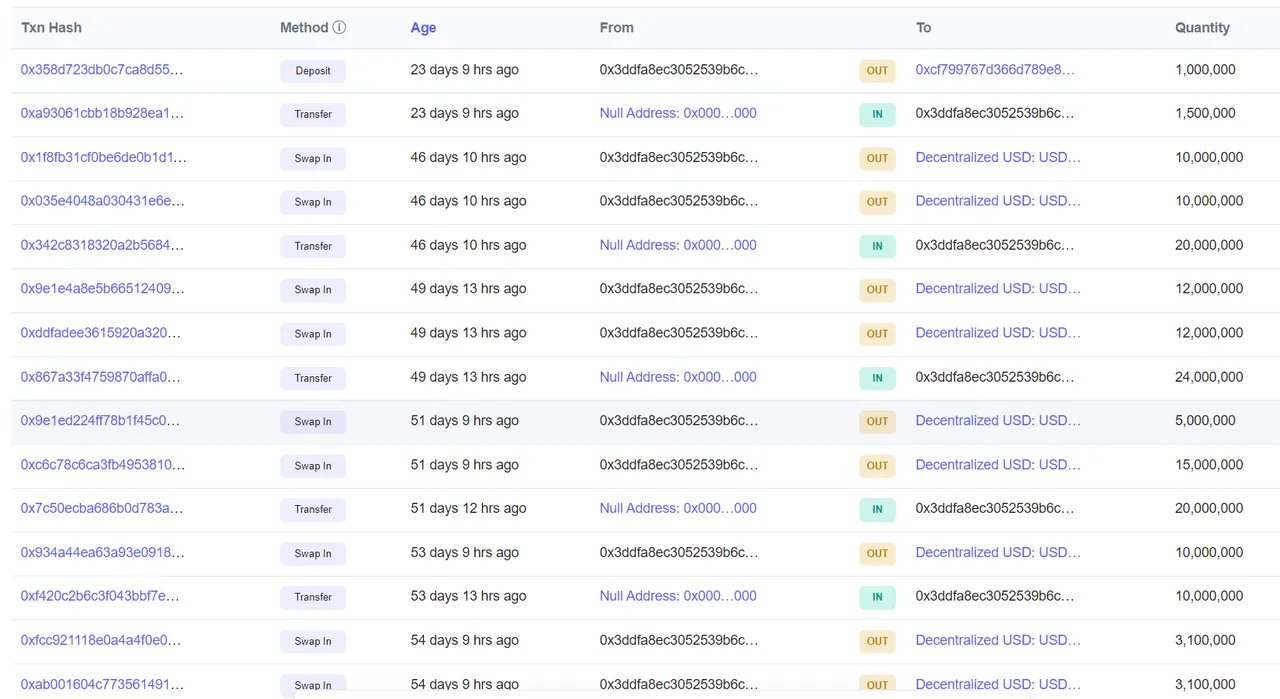Open transaction 0x7c50ecba686b0d783a…
The image size is (1280, 699).
[102, 508]
